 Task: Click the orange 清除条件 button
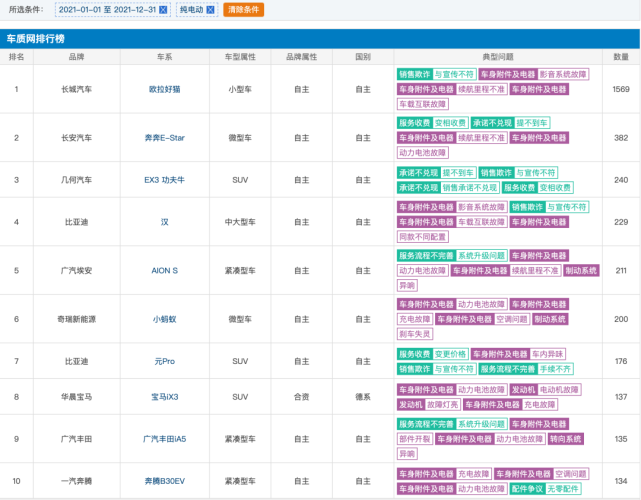pos(243,9)
